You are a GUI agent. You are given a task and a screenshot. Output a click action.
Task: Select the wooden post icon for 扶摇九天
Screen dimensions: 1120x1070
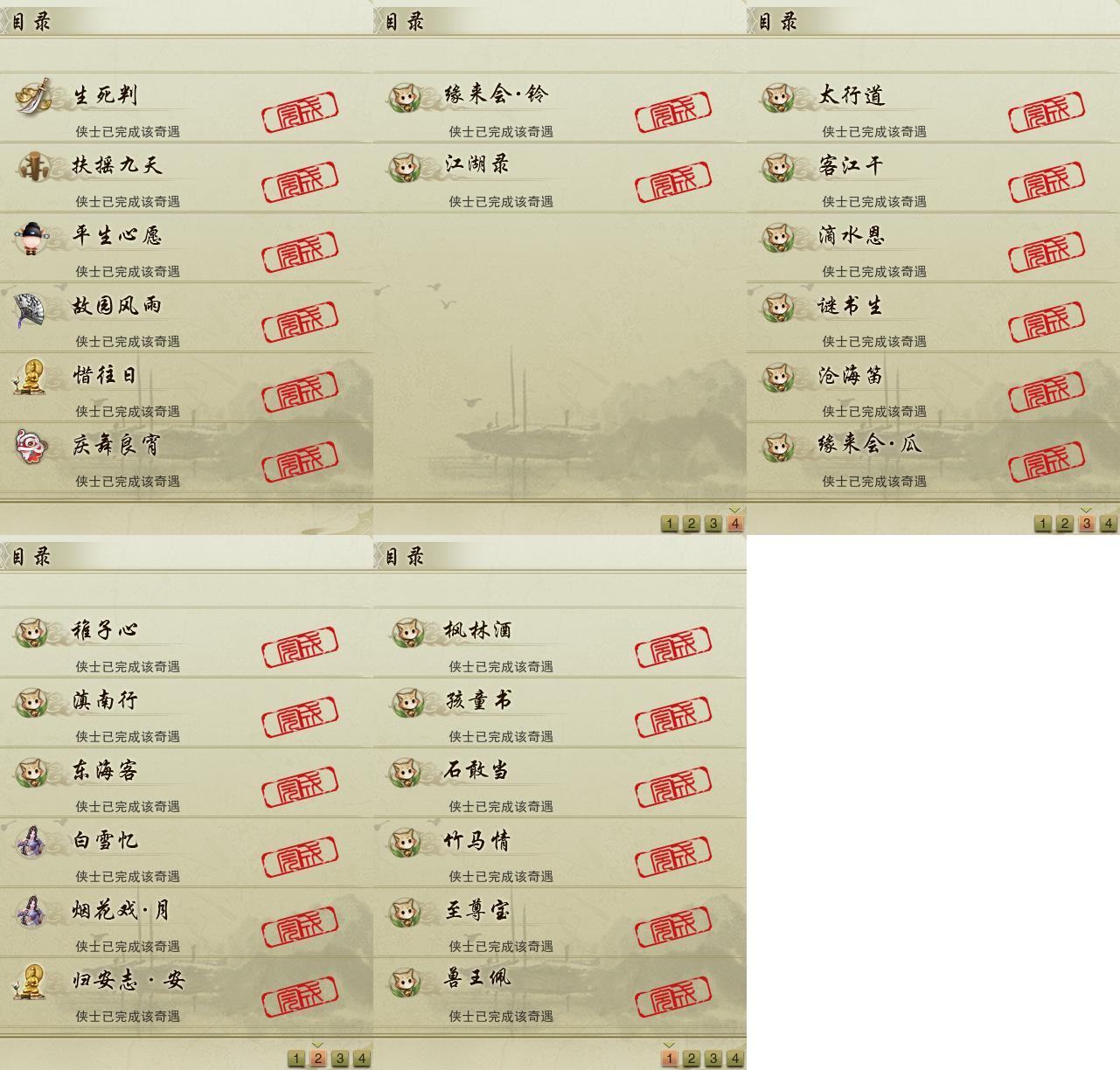pyautogui.click(x=33, y=166)
